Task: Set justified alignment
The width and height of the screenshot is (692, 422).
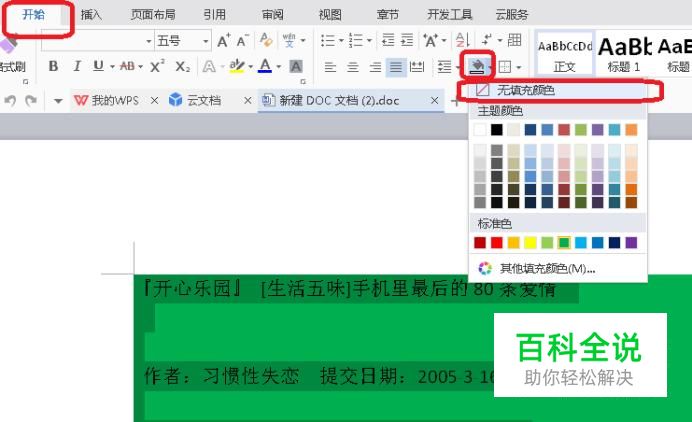Action: (x=396, y=67)
